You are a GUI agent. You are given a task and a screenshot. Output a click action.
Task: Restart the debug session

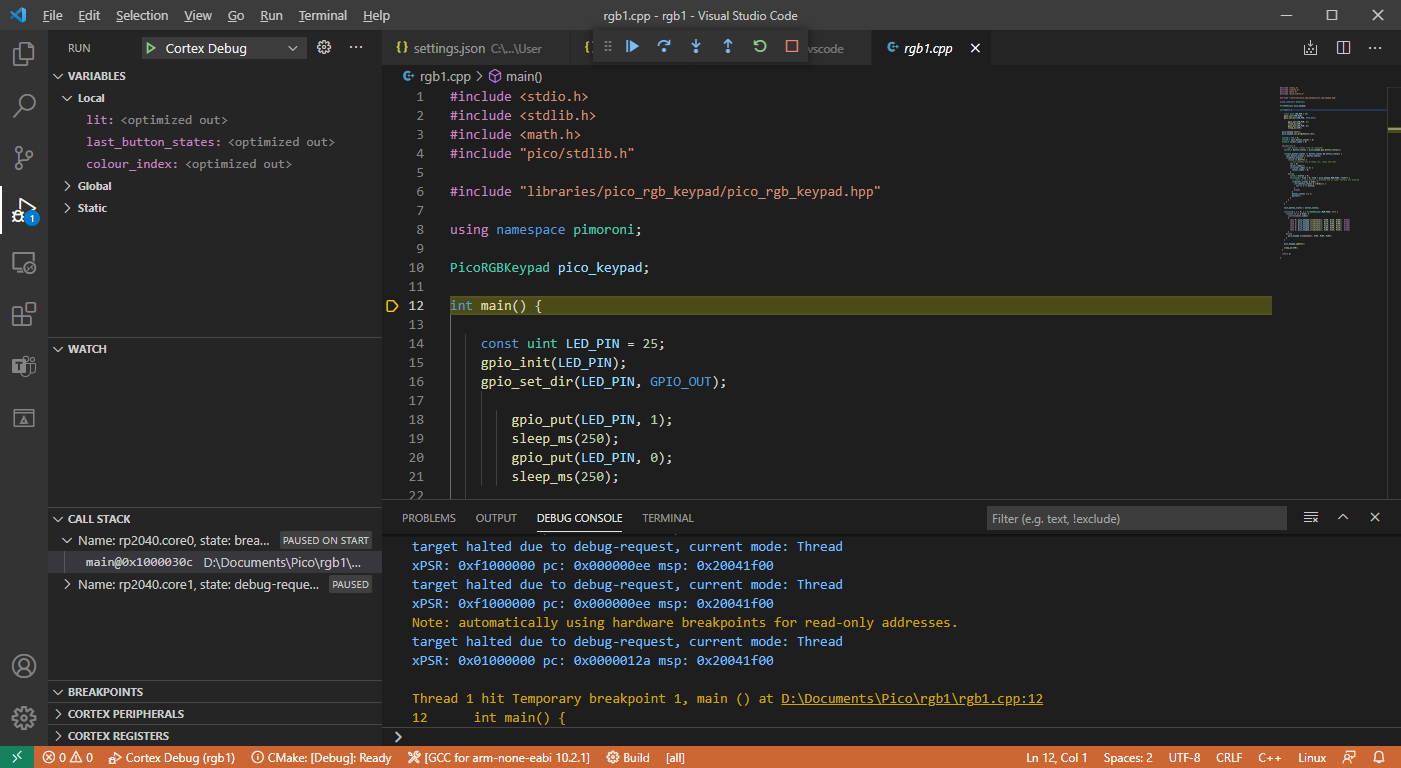pos(760,47)
